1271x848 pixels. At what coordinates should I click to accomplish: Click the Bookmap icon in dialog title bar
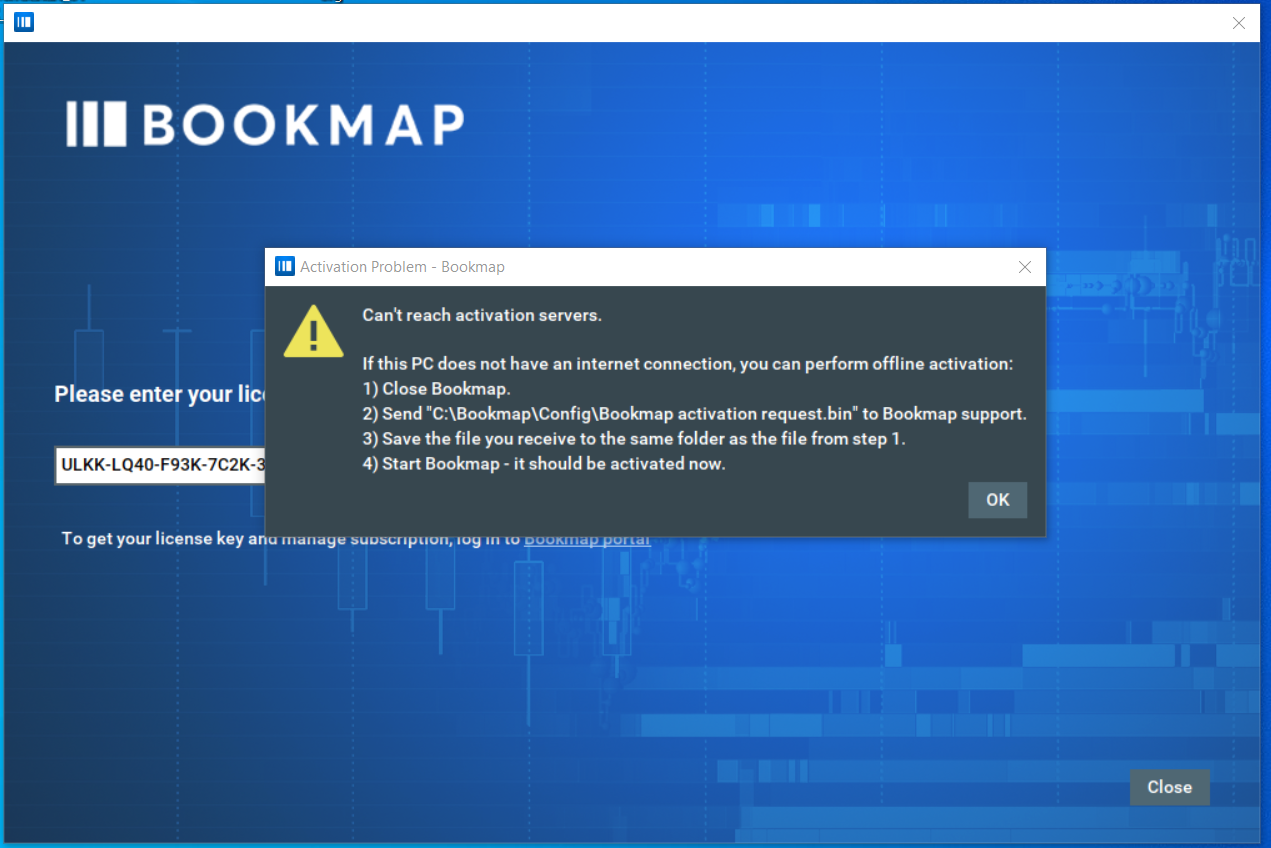[x=285, y=267]
